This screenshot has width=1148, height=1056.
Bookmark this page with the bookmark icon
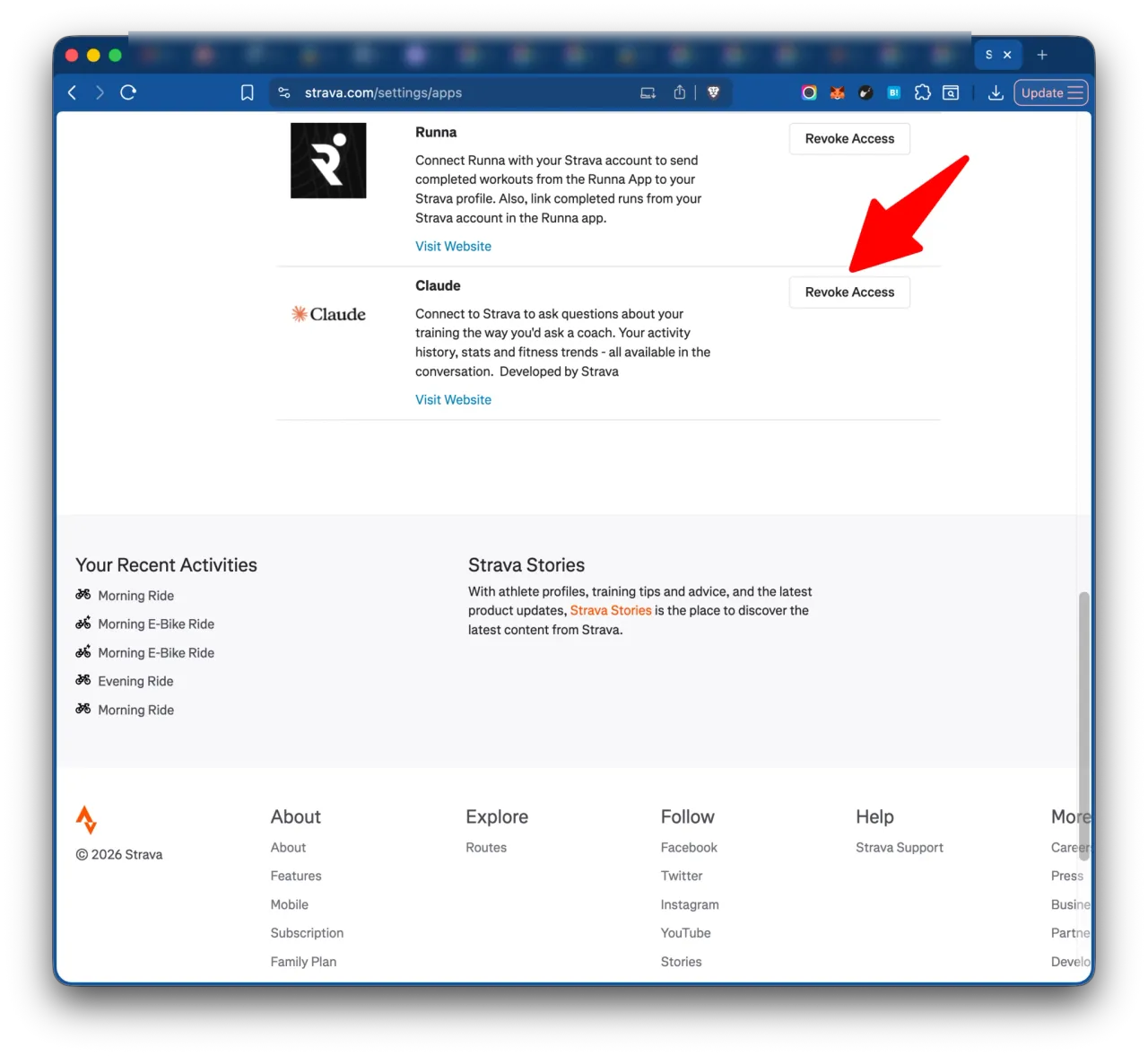pos(248,92)
